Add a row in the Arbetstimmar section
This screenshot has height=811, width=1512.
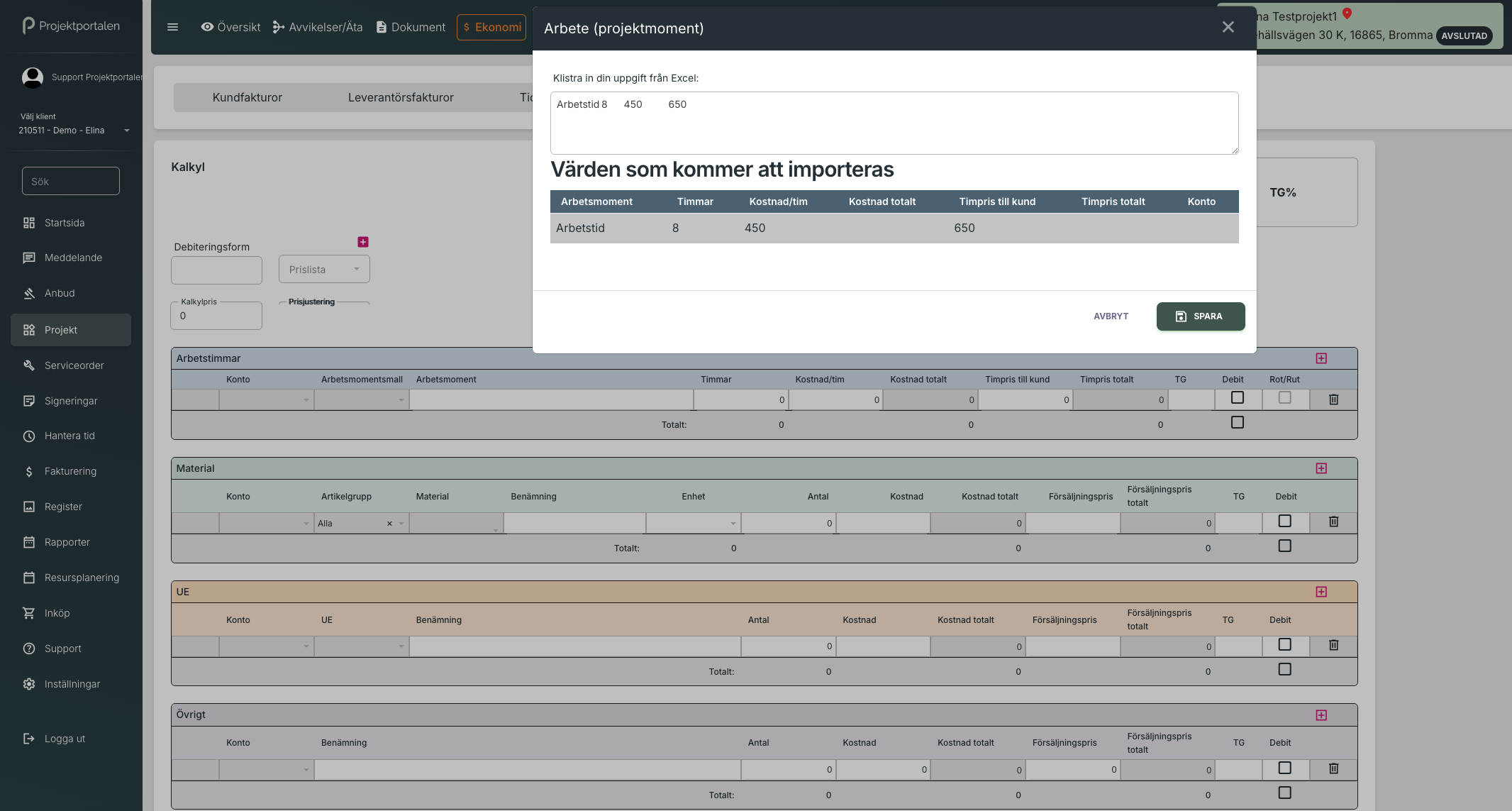point(1321,358)
